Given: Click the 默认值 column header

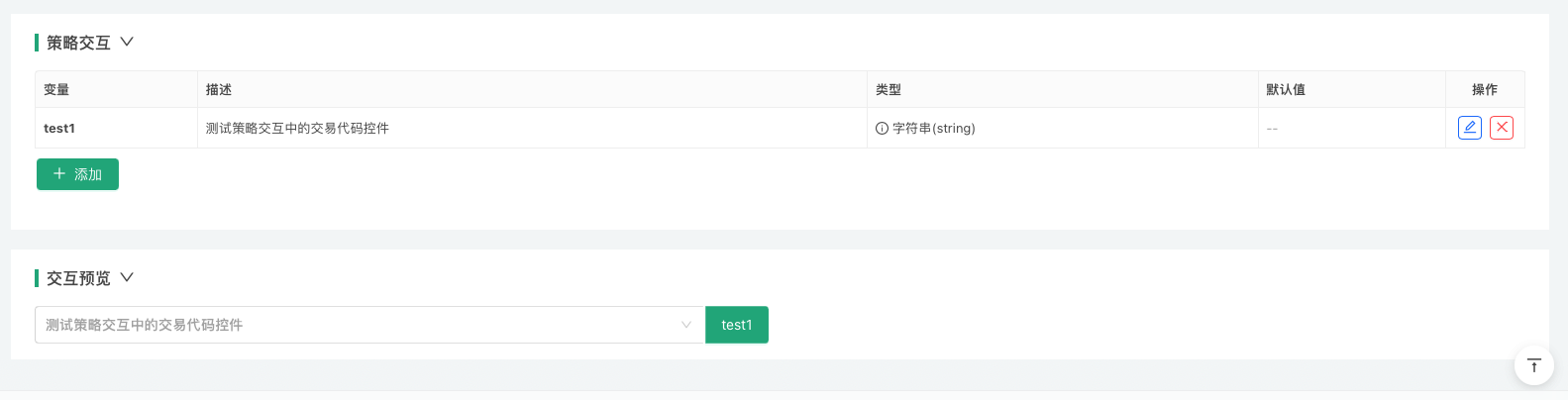Looking at the screenshot, I should coord(1286,90).
